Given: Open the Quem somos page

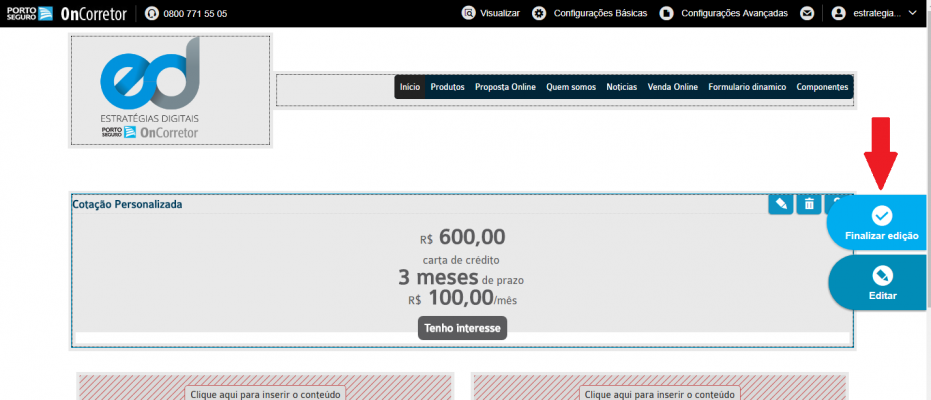Looking at the screenshot, I should tap(571, 87).
